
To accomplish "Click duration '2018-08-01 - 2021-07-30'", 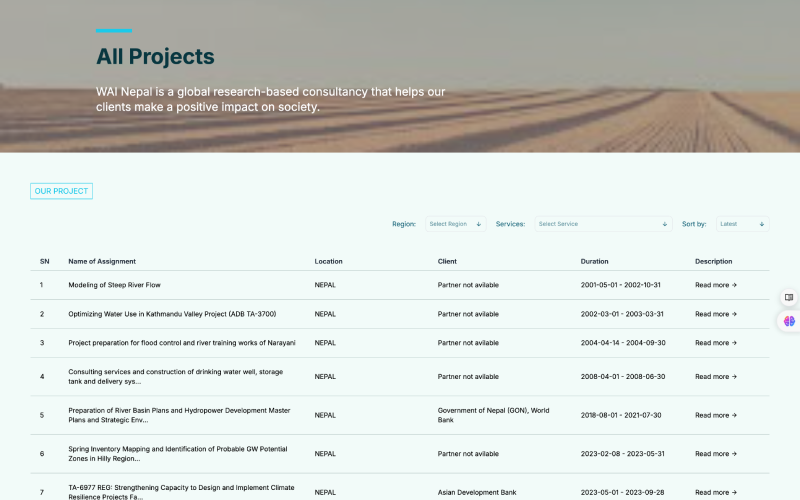I will point(621,415).
